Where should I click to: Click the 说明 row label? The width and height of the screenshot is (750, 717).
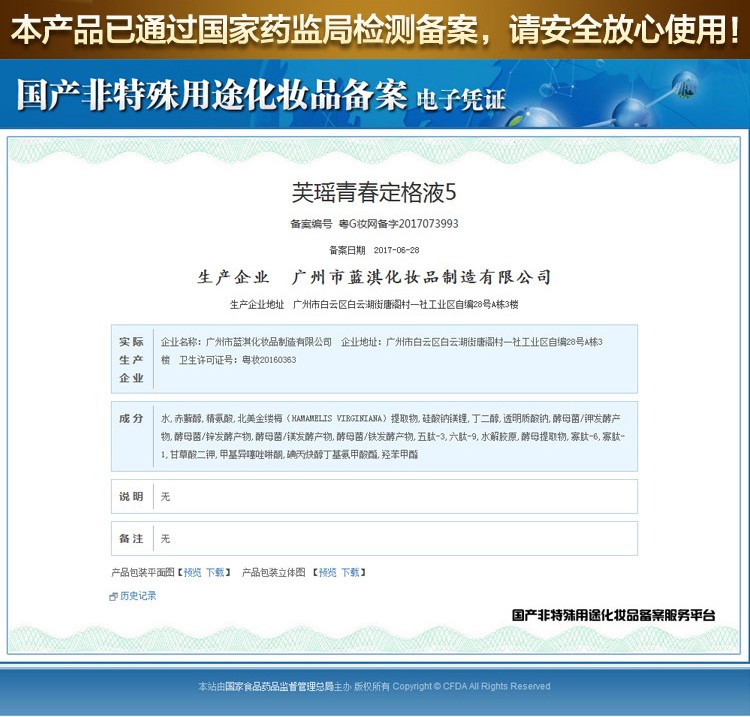(x=131, y=496)
